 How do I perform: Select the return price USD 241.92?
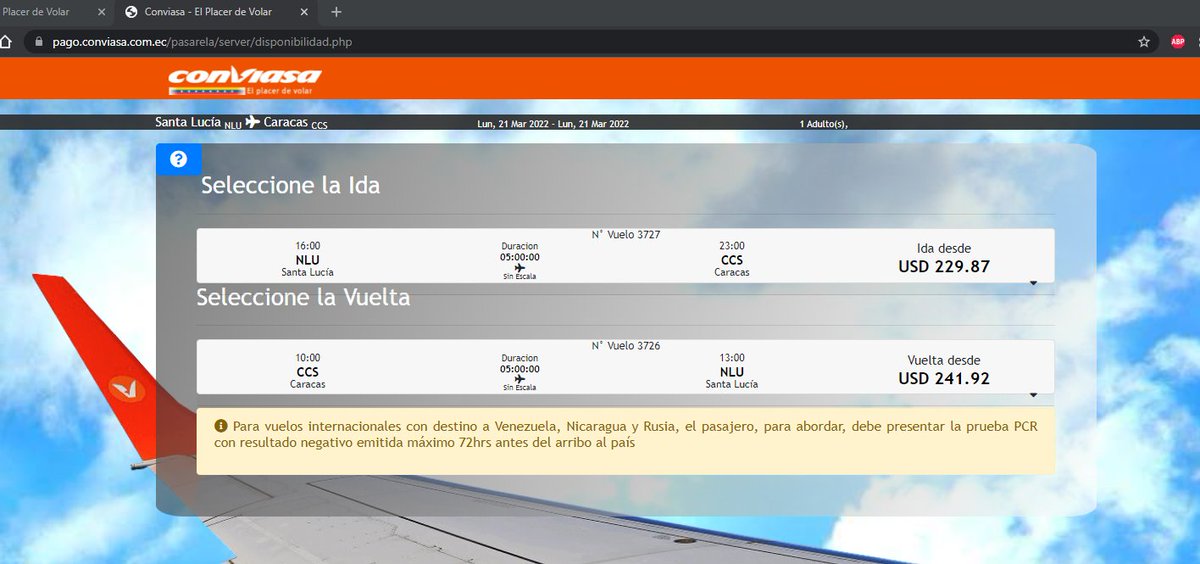pyautogui.click(x=944, y=379)
